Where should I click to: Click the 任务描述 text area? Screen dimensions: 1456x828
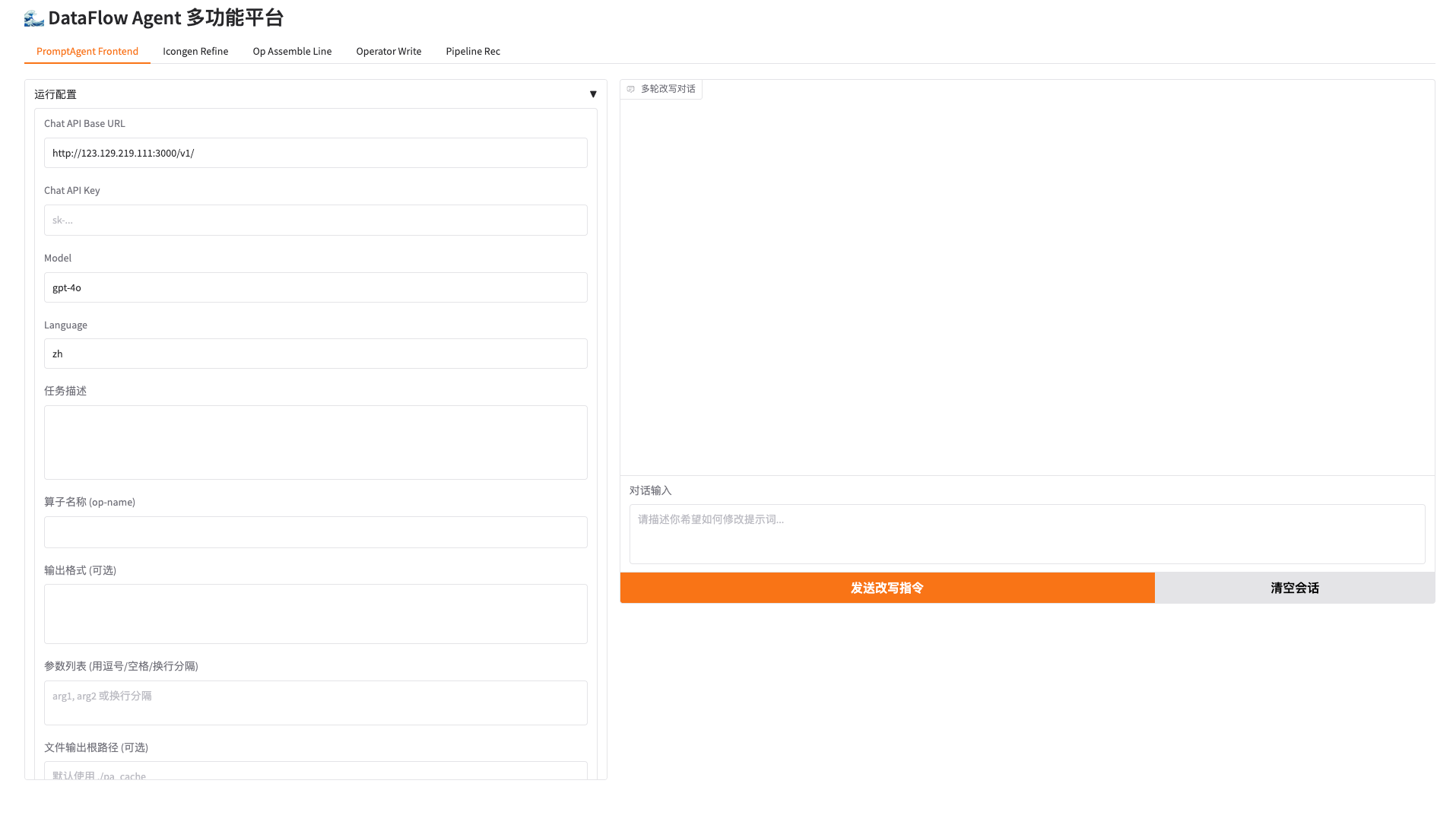[316, 443]
